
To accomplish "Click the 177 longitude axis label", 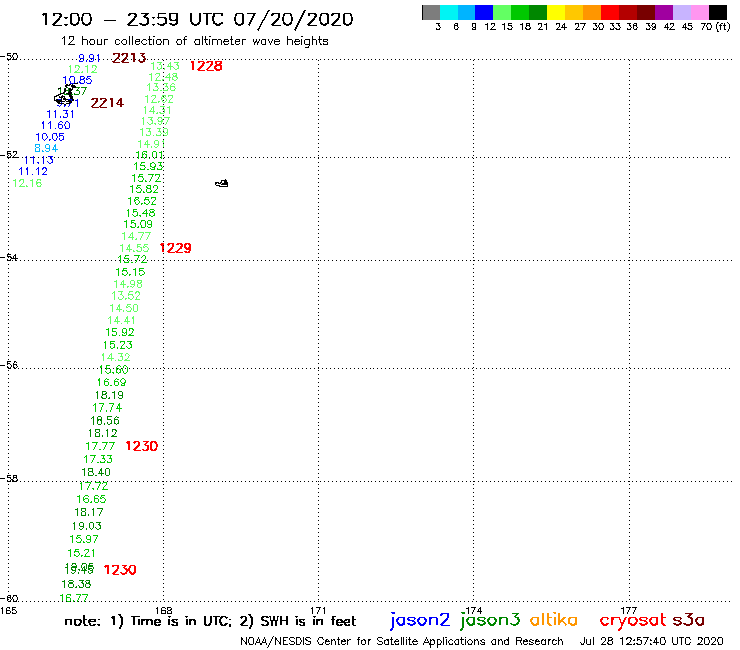I will tap(629, 610).
